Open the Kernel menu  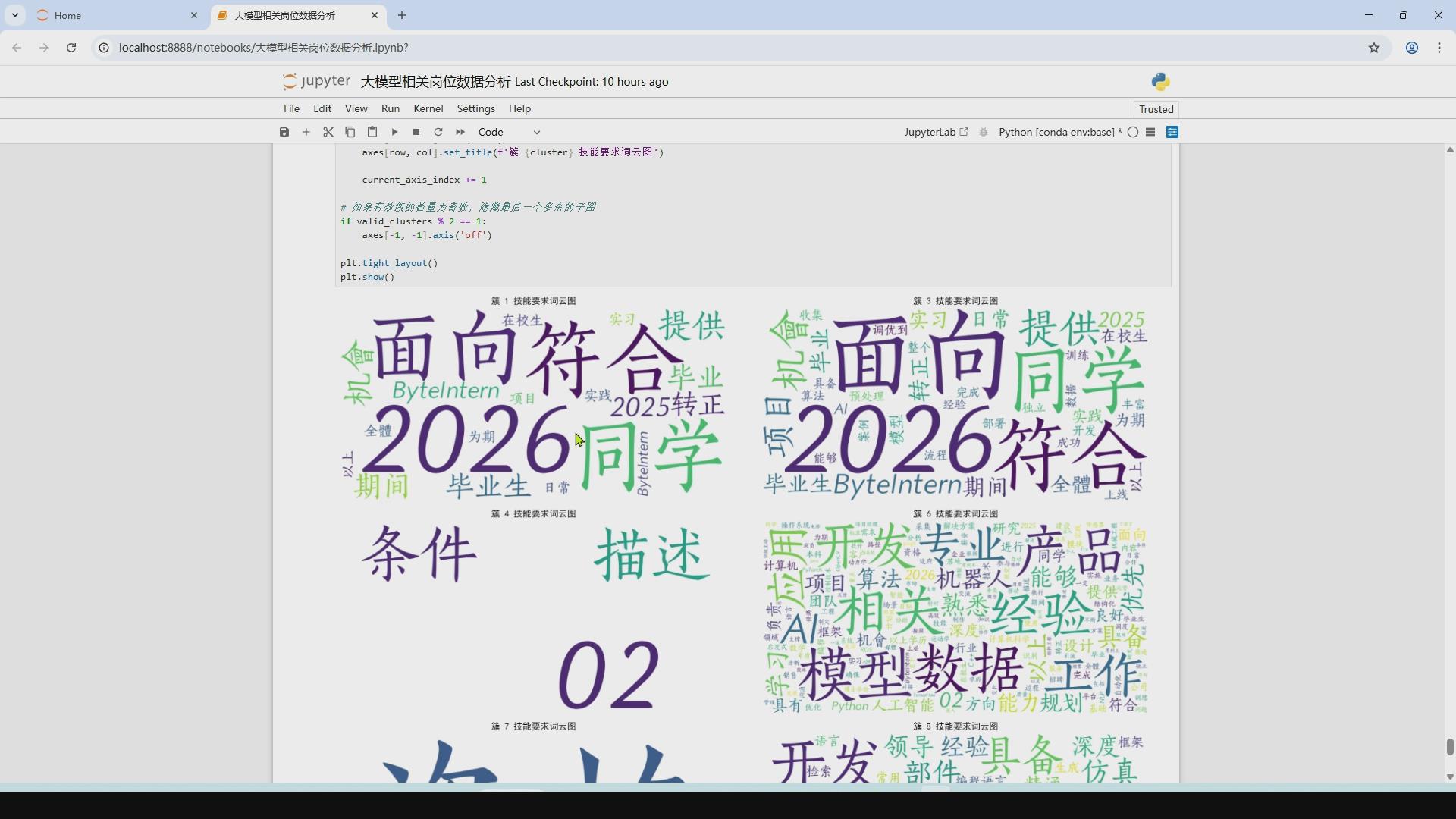[428, 108]
